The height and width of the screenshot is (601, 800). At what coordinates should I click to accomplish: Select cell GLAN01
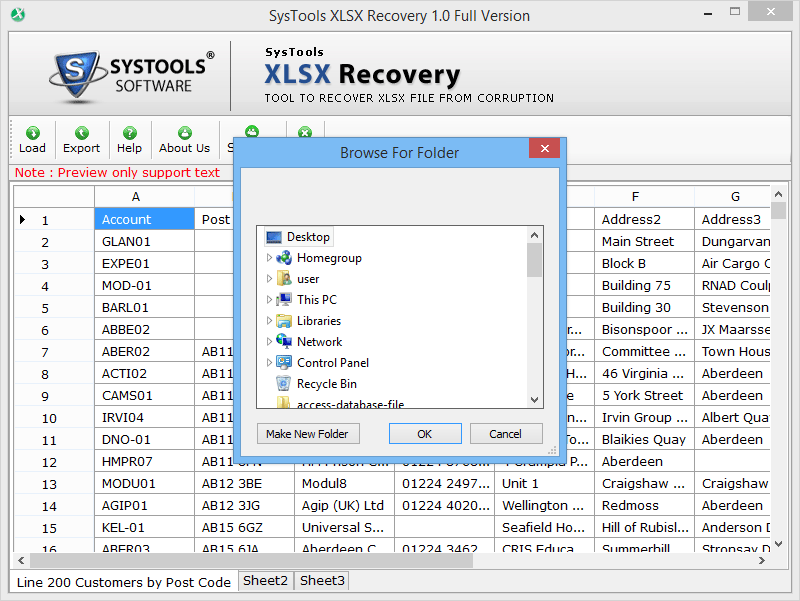coord(144,242)
